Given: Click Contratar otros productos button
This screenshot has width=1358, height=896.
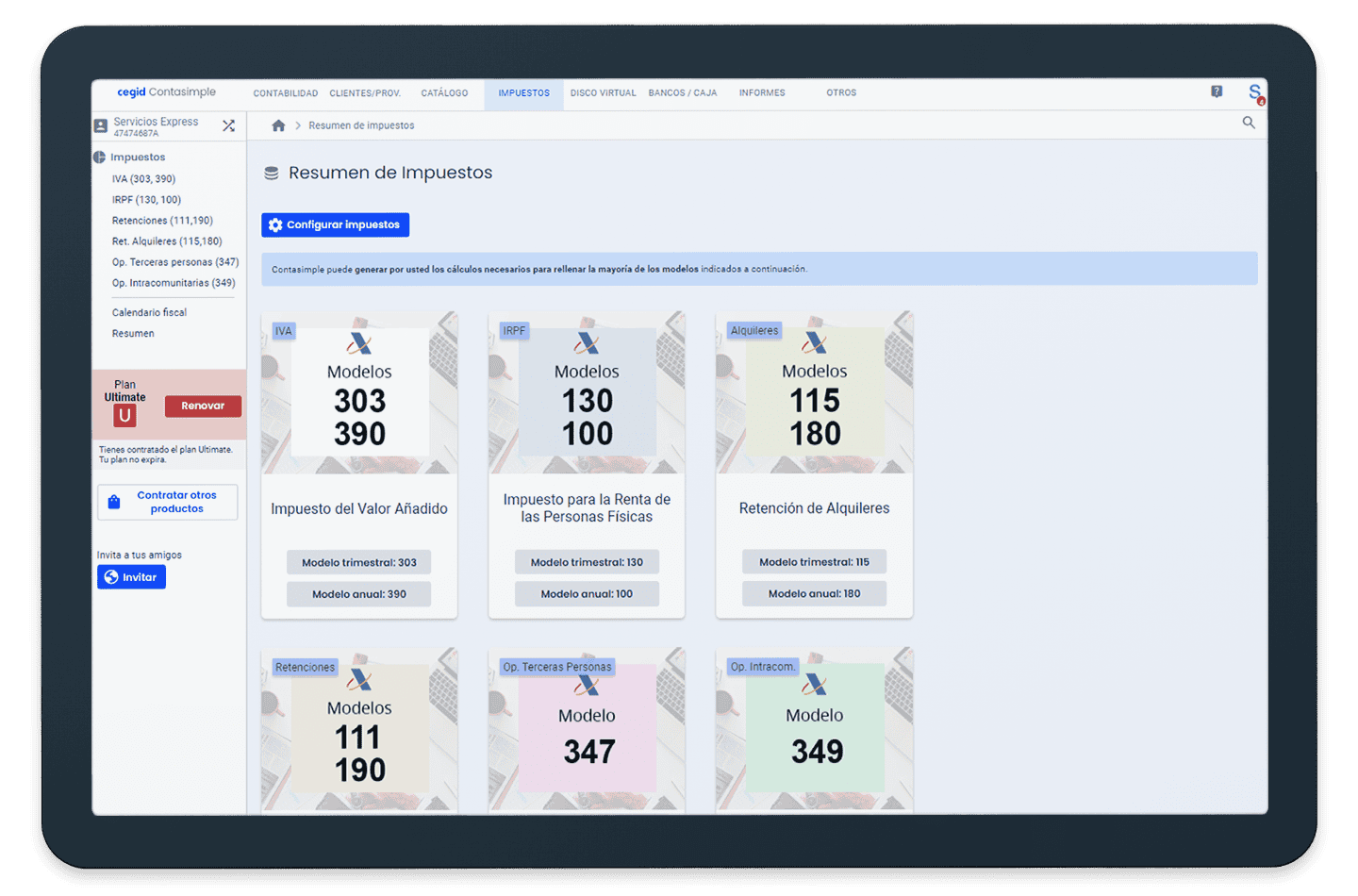Looking at the screenshot, I should [x=168, y=502].
